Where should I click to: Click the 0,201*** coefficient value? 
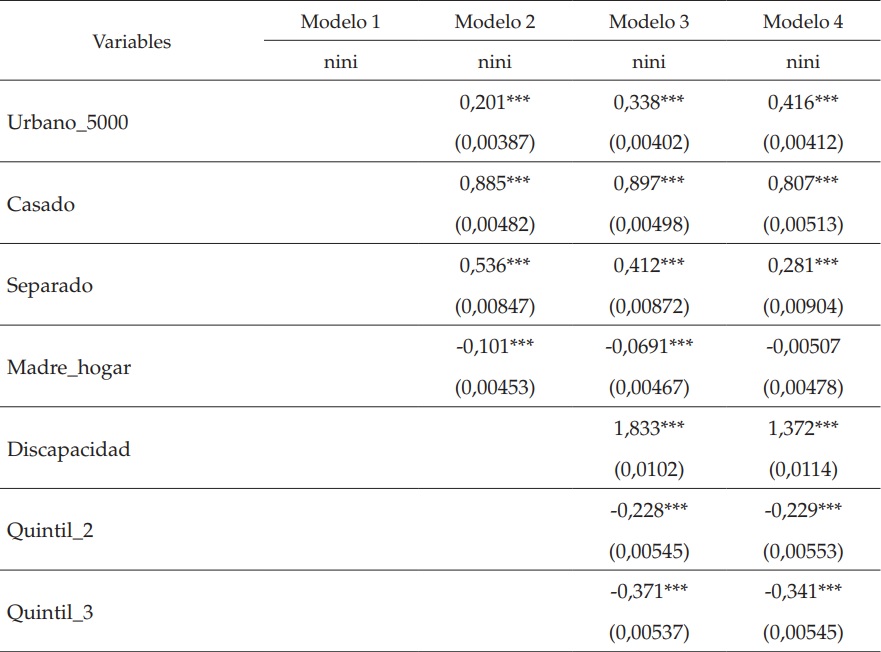click(x=495, y=102)
